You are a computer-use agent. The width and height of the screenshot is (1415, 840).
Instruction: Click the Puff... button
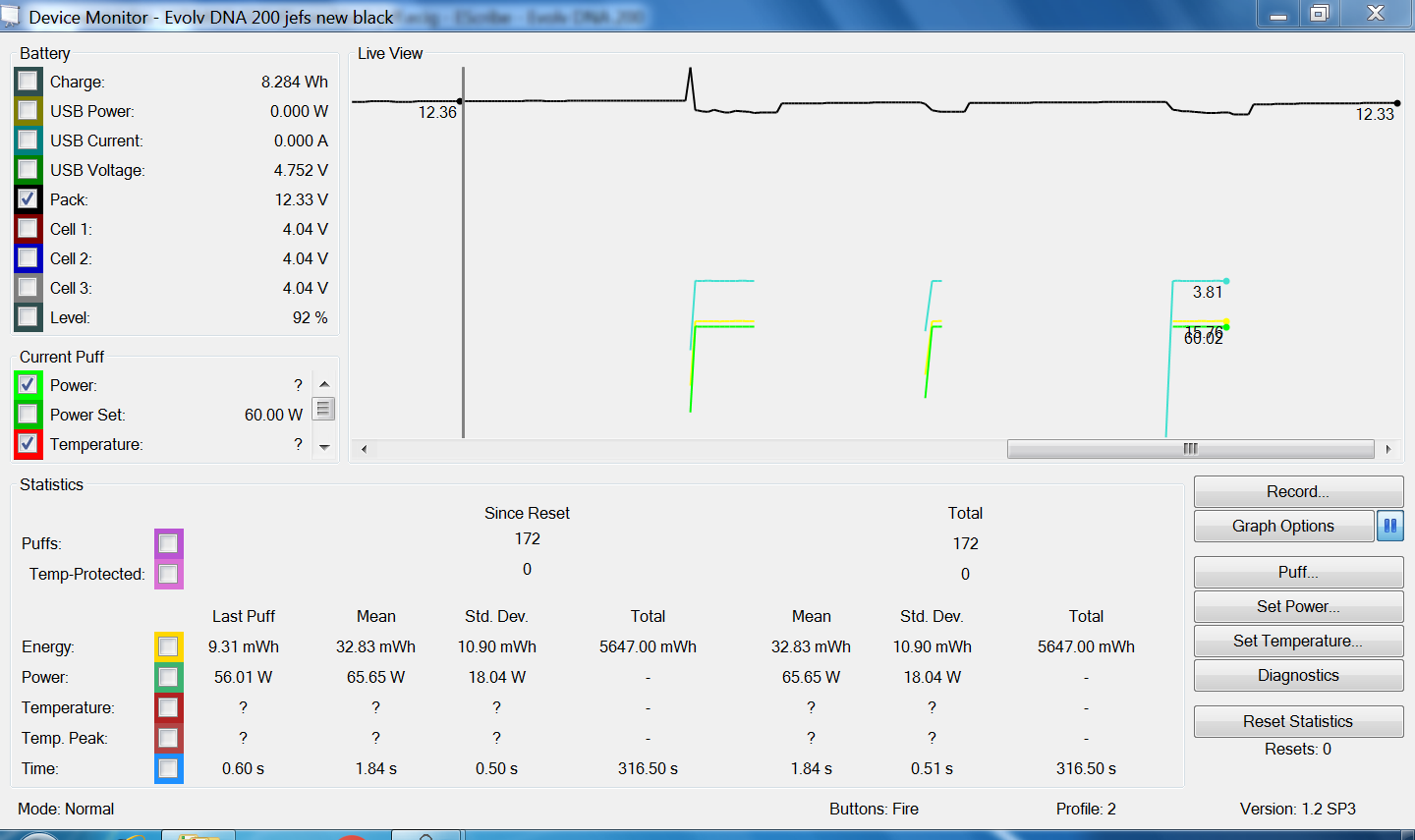(x=1297, y=573)
